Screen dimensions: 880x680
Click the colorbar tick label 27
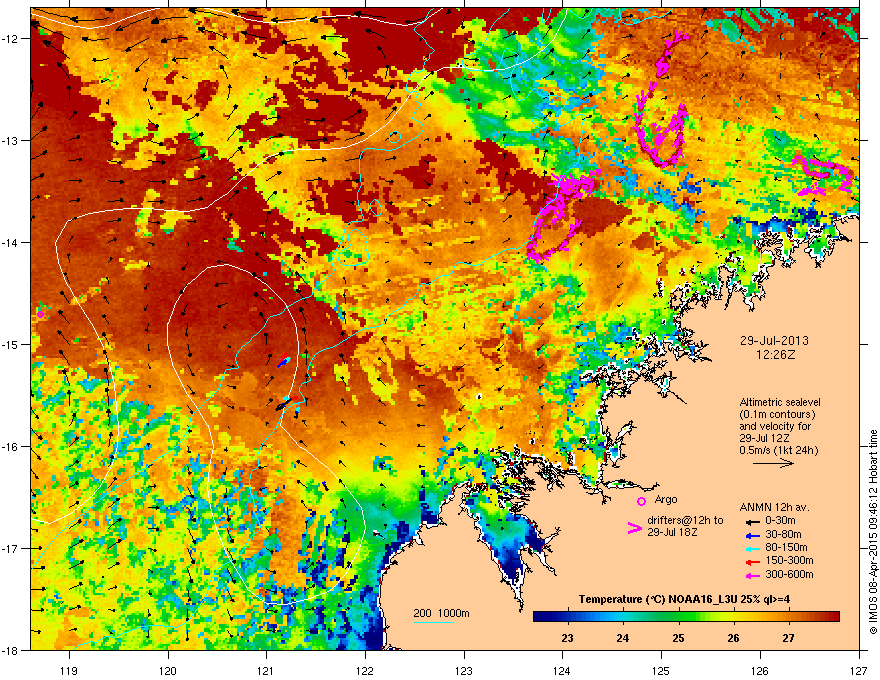pos(789,638)
